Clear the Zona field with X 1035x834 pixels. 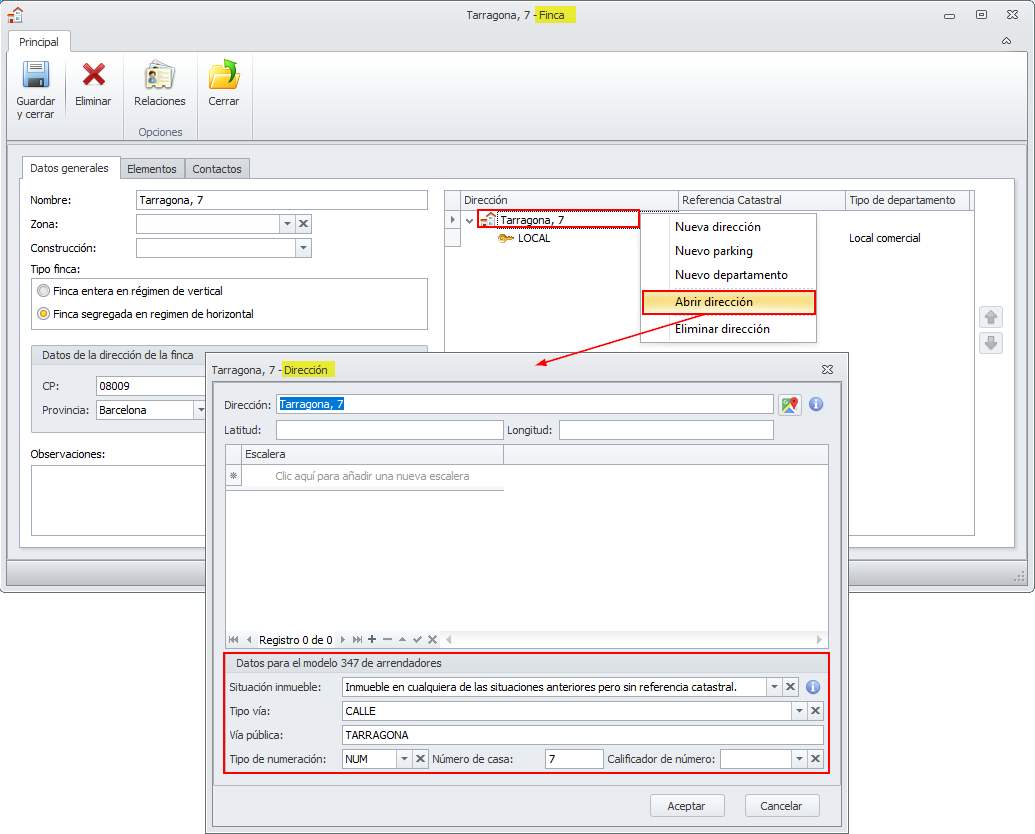coord(303,224)
